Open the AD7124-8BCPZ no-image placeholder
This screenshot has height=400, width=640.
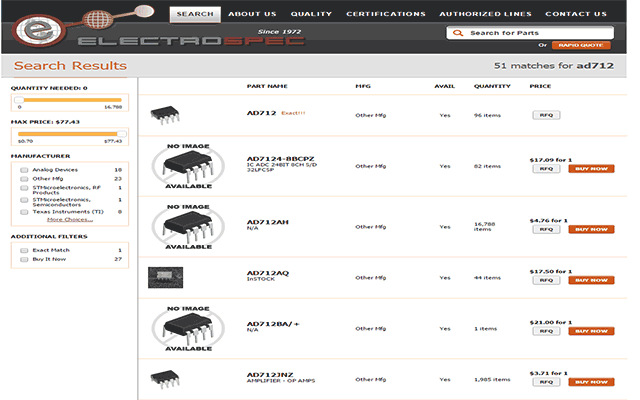click(x=188, y=166)
